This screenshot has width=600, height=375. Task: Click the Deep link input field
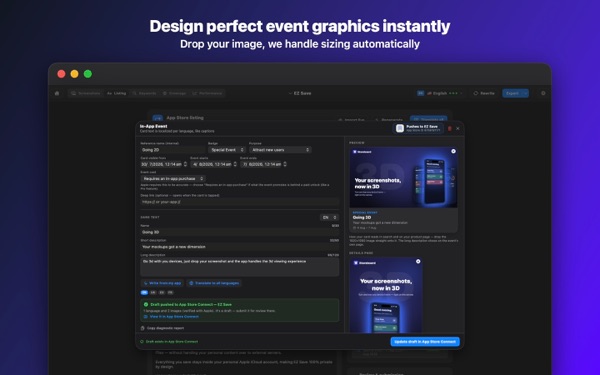click(240, 202)
